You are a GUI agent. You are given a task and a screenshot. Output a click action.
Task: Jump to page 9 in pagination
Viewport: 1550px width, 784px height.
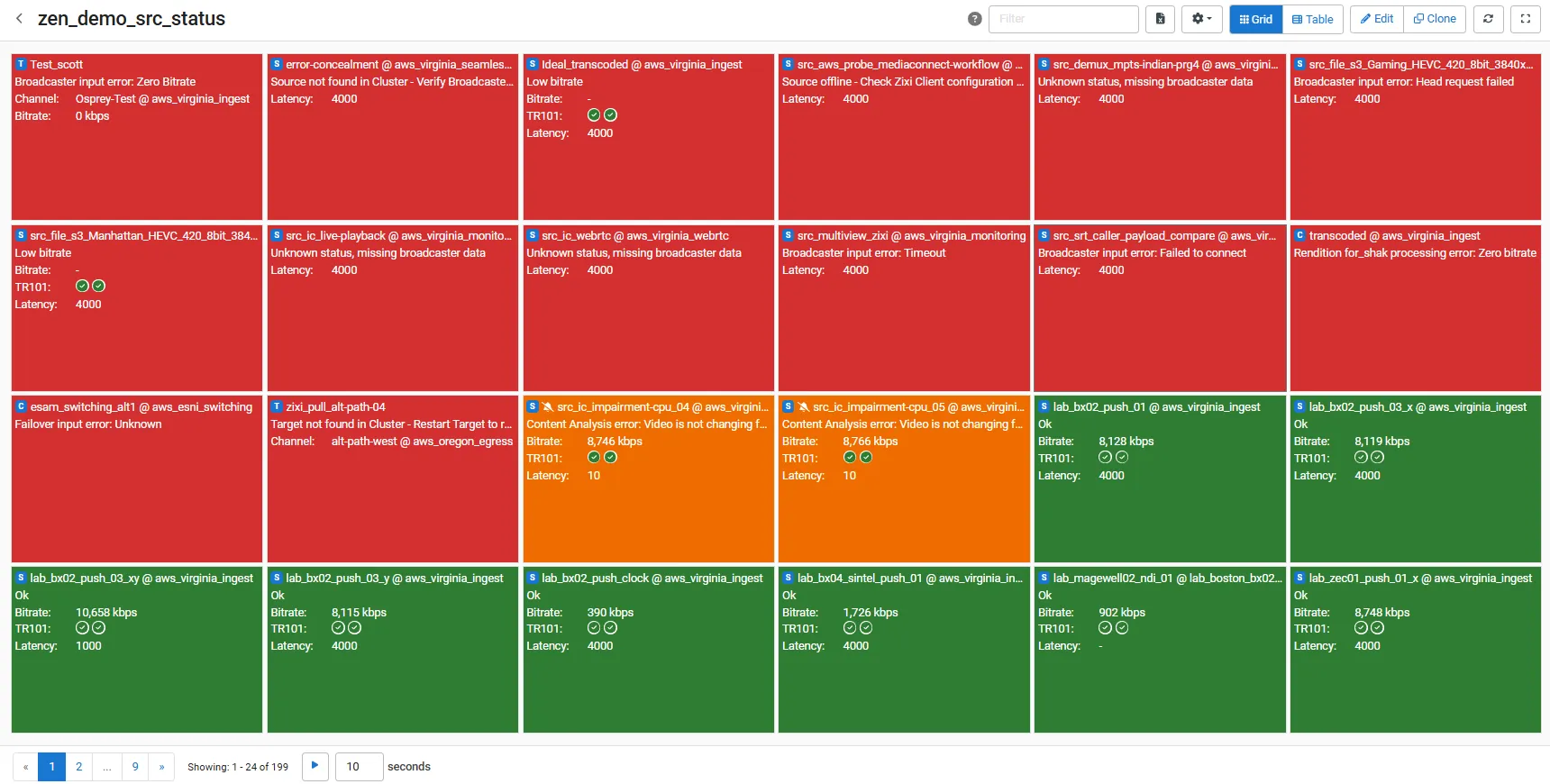coord(135,767)
